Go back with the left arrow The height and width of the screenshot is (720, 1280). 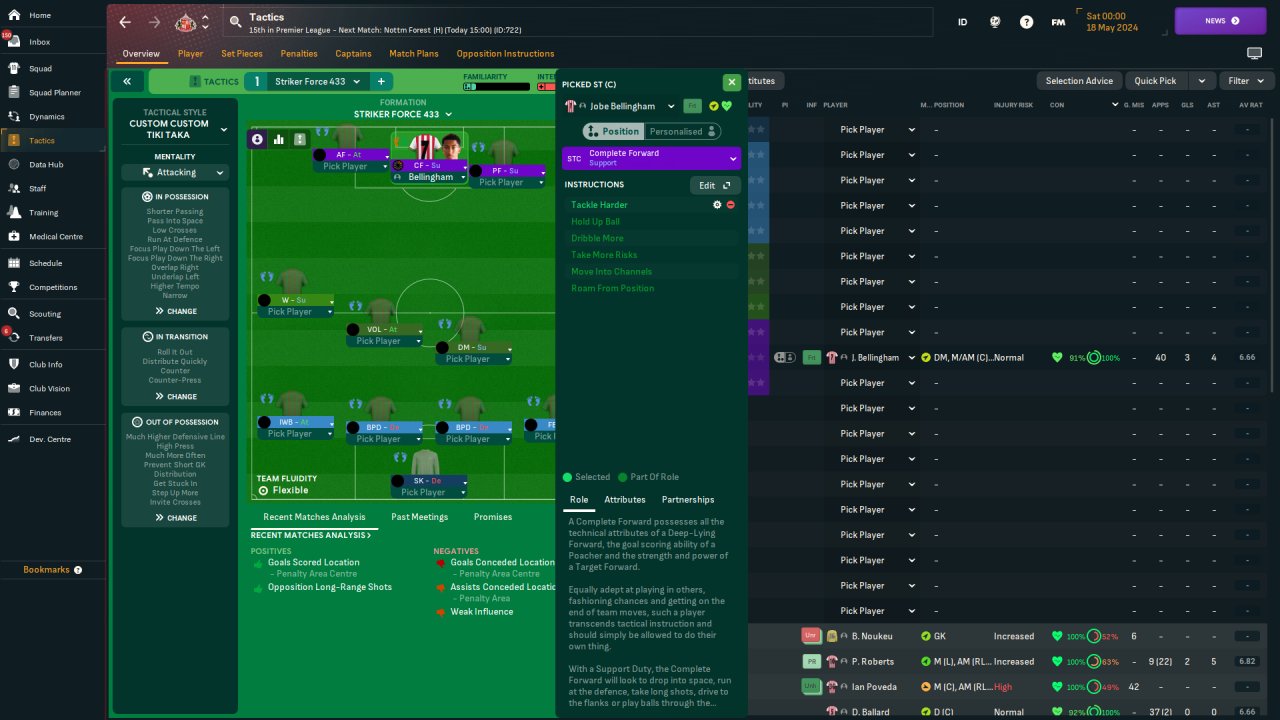(x=125, y=22)
